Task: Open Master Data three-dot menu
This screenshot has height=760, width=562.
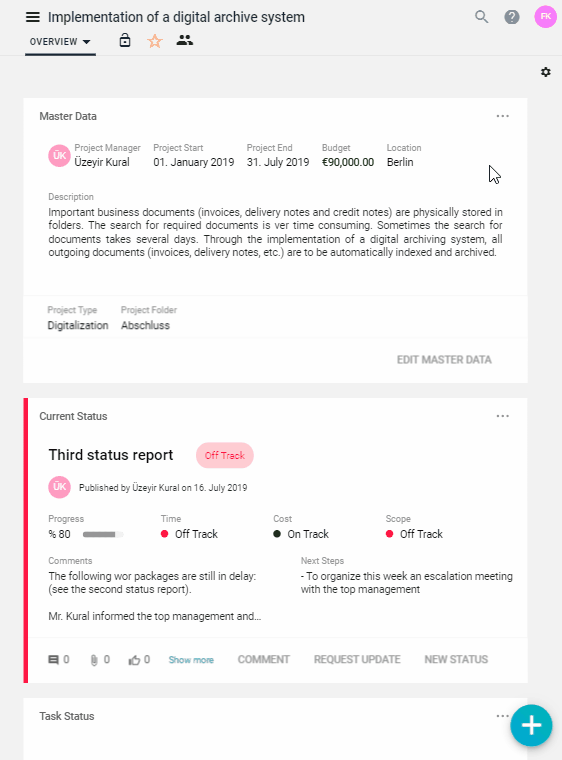Action: [503, 116]
